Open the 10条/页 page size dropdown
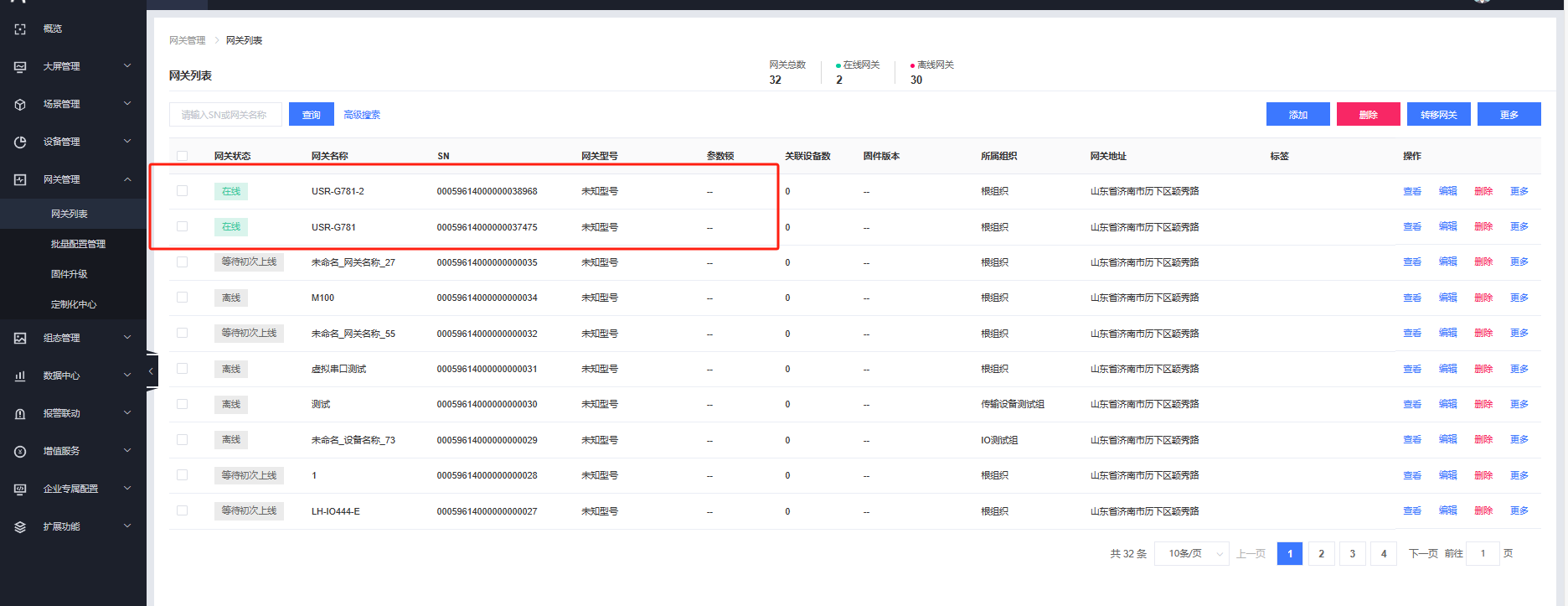This screenshot has height=606, width=1568. tap(1192, 554)
